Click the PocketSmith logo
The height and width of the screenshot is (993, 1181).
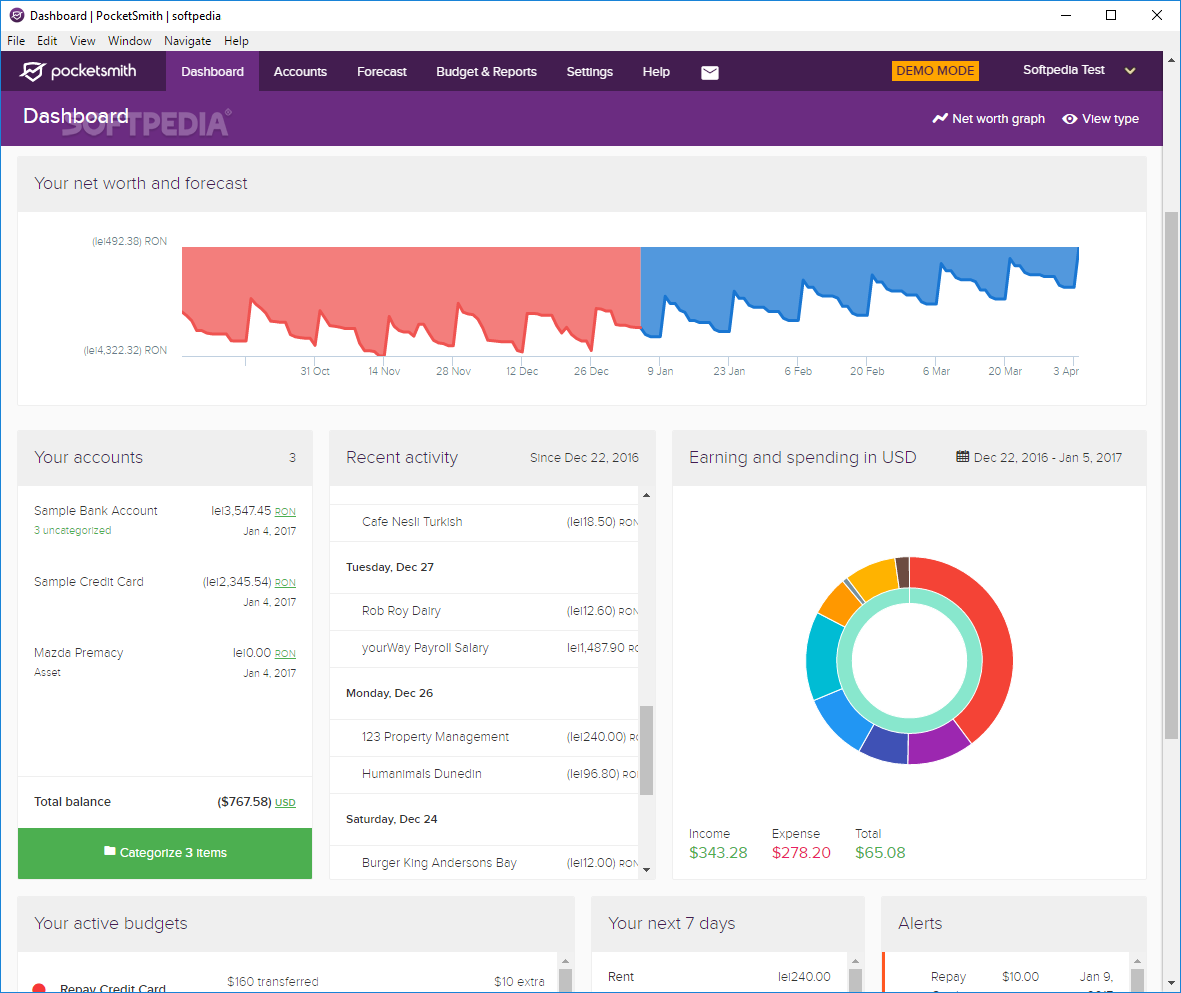78,71
